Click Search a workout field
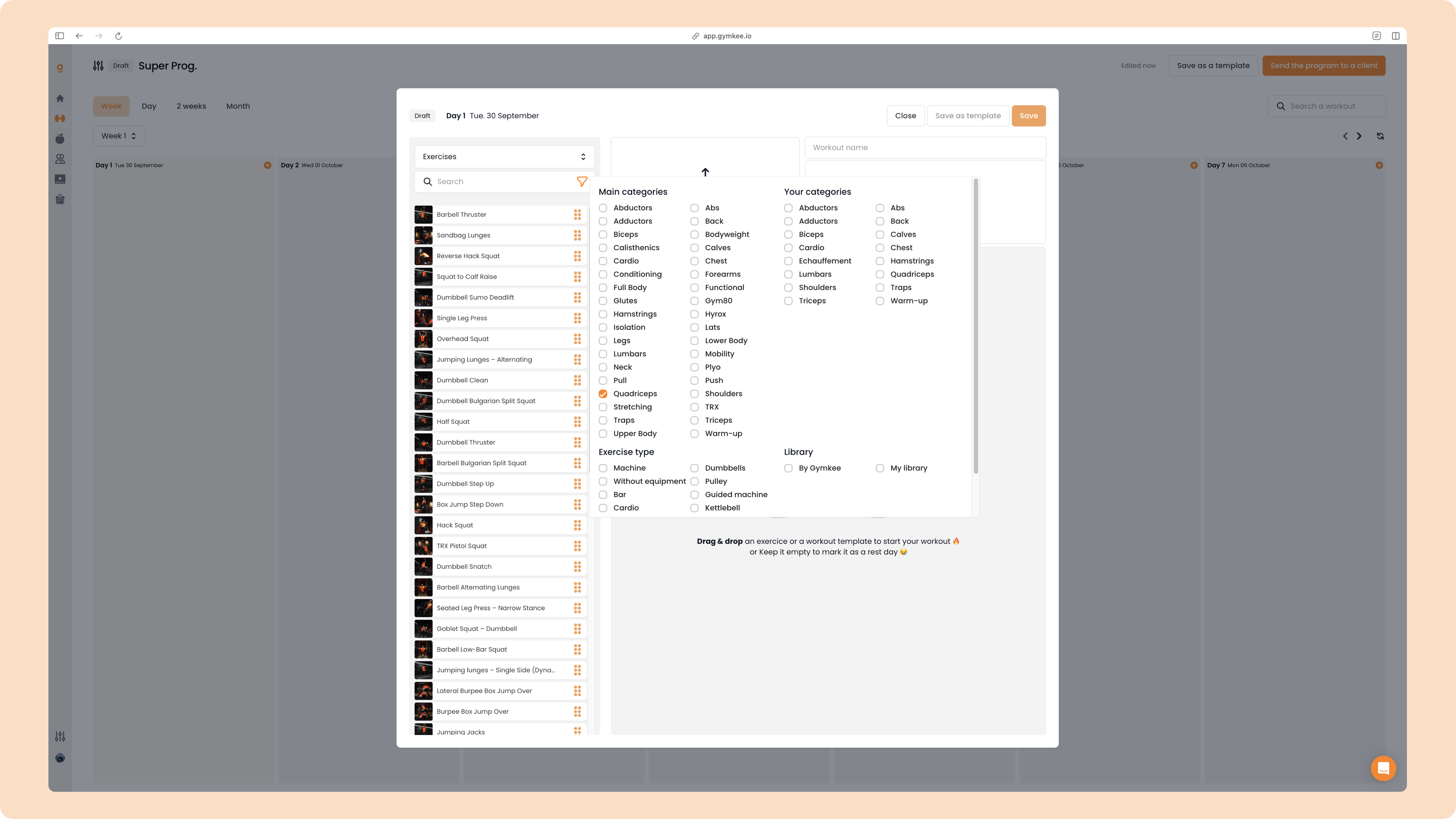Viewport: 1456px width, 819px height. (1326, 106)
